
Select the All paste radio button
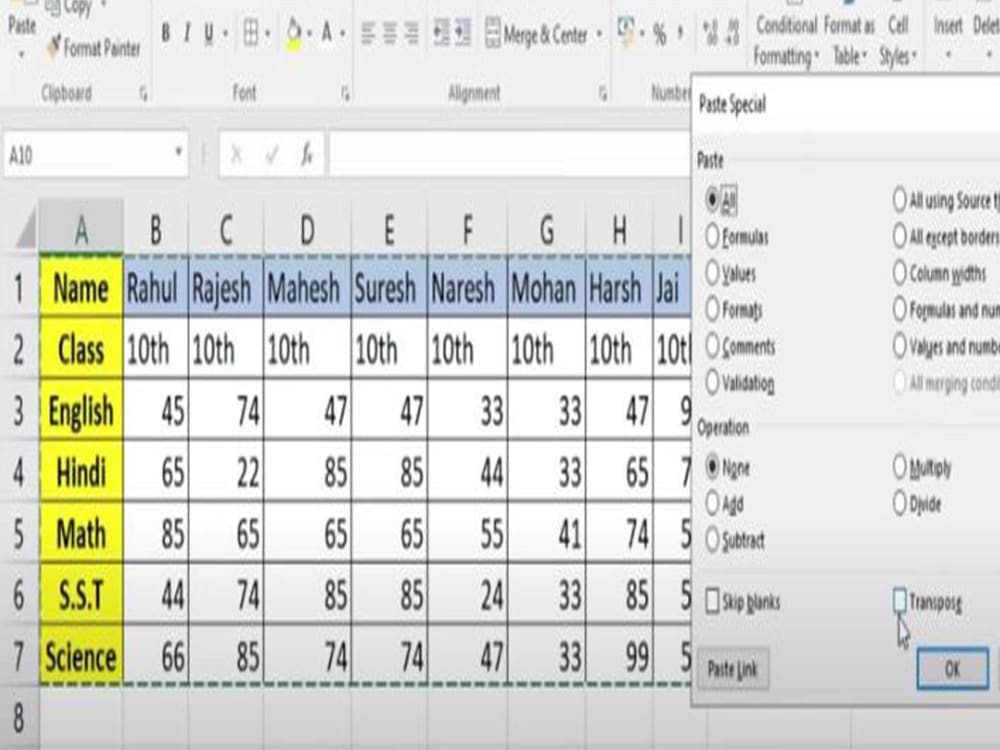(x=712, y=200)
